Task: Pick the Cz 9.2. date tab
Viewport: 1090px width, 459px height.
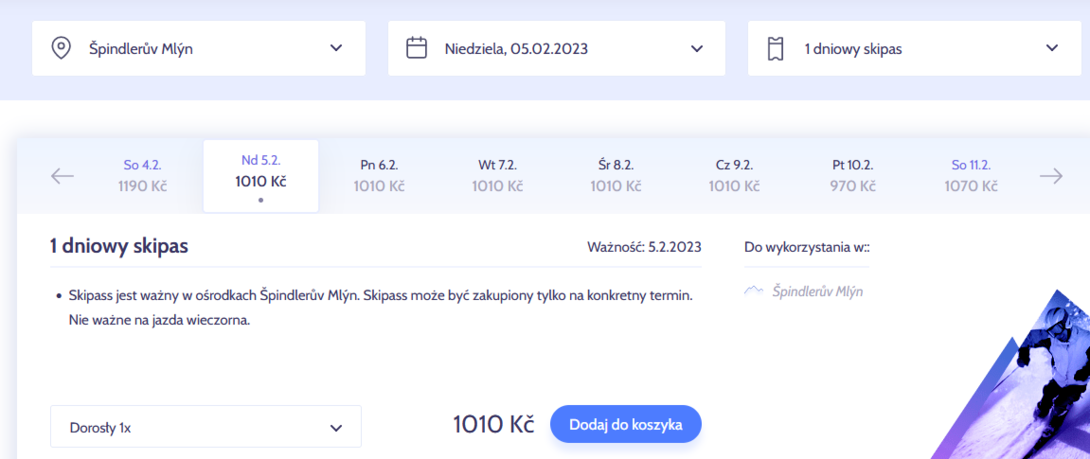Action: pos(735,176)
